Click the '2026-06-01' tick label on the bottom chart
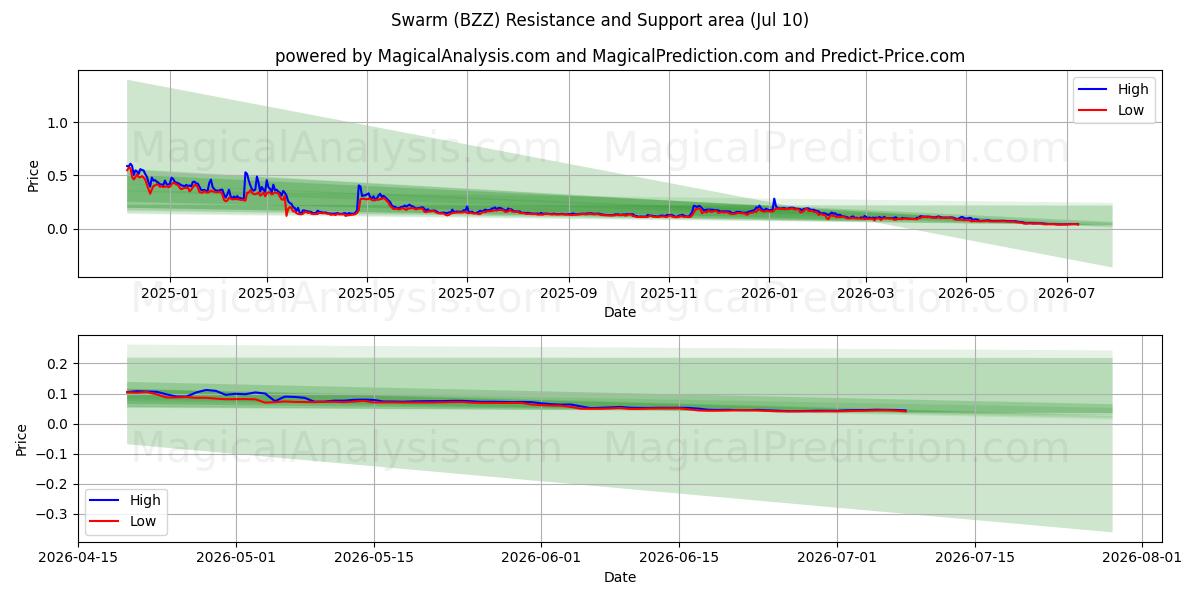 point(541,557)
